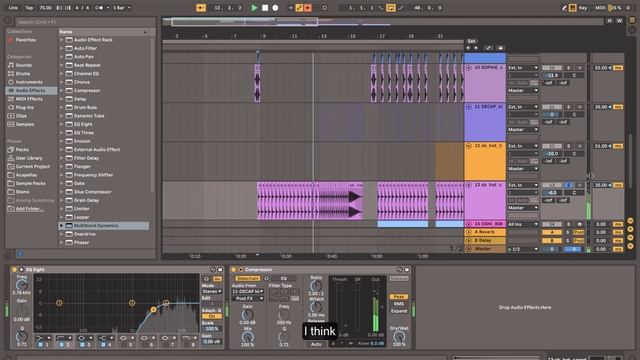640x360 pixels.
Task: Open User Library in browser
Action: [29, 158]
